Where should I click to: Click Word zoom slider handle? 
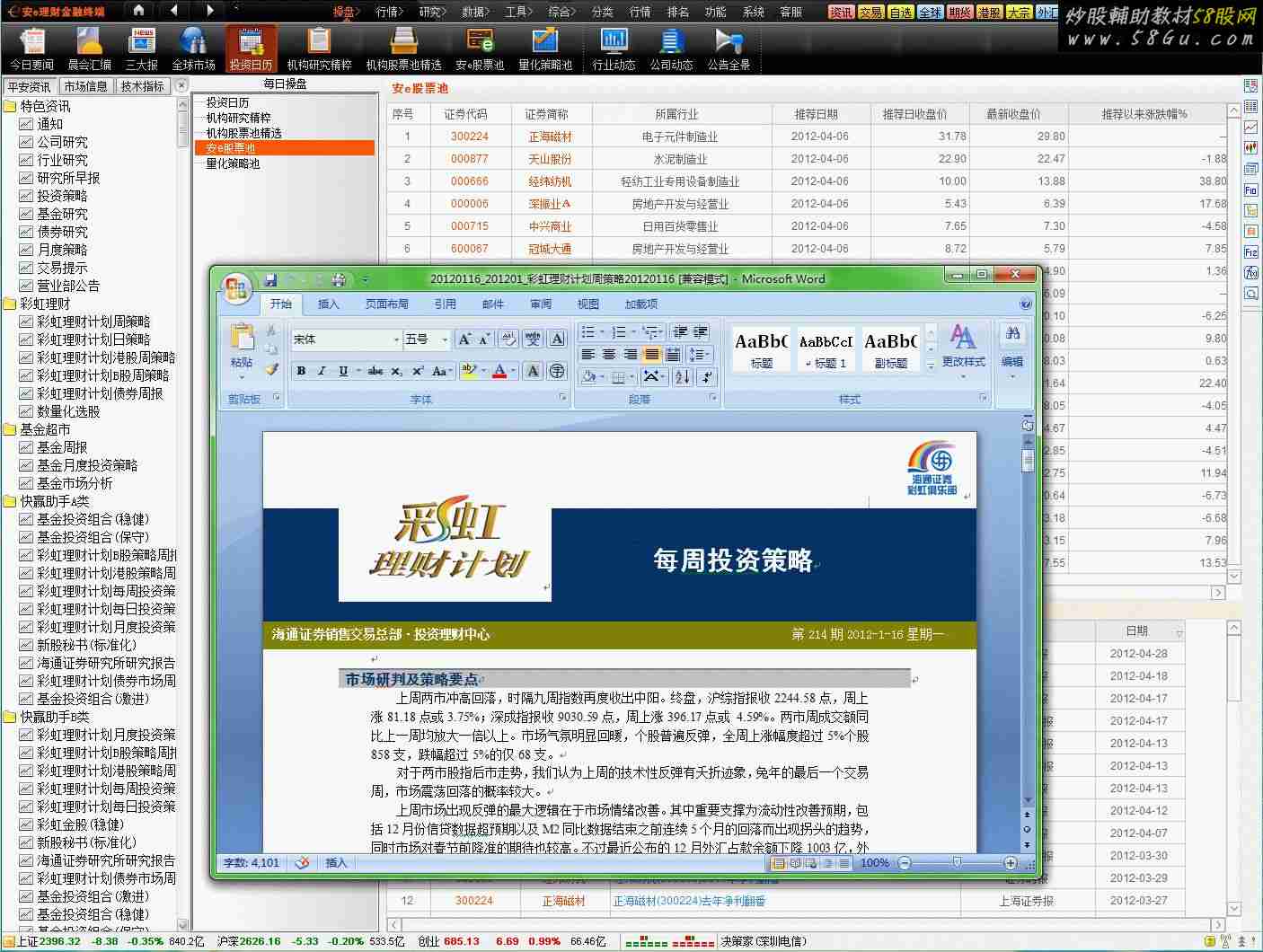957,862
